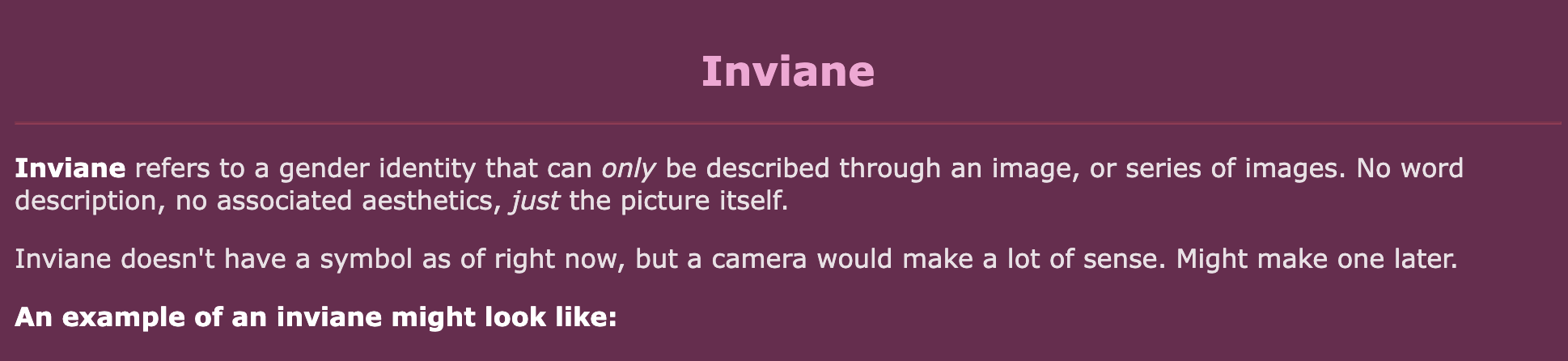This screenshot has width=1568, height=361.
Task: Click the Inviane page heading
Action: [x=787, y=71]
